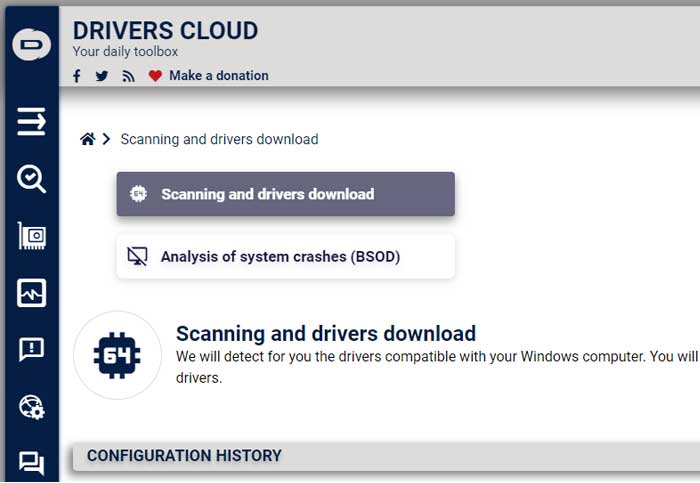
Task: Click breadcrumb Scanning and drivers download
Action: pyautogui.click(x=219, y=139)
